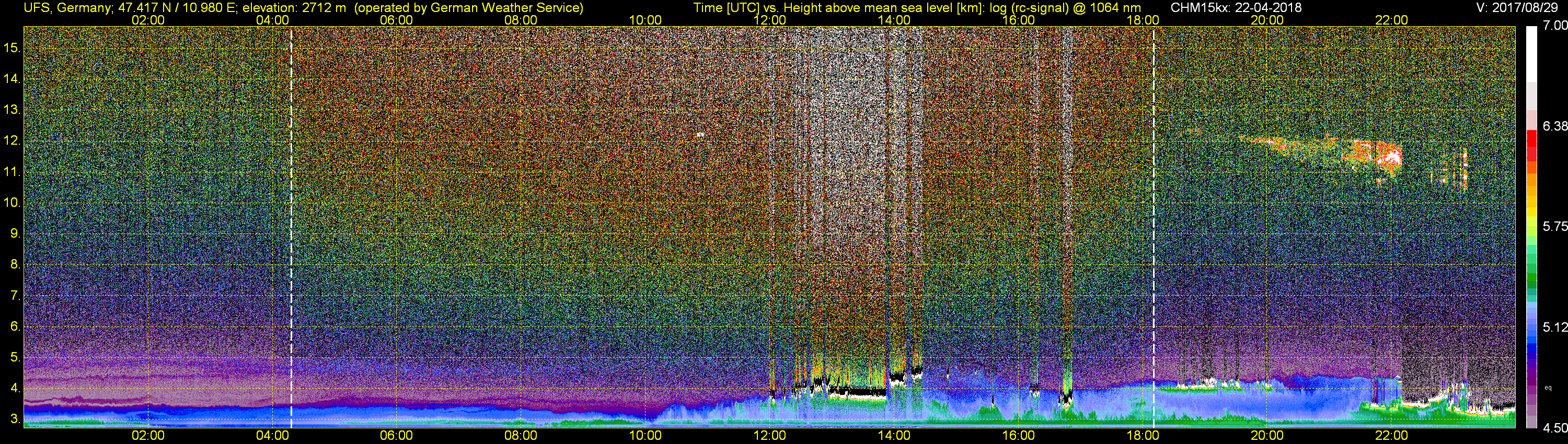1568x444 pixels.
Task: Click the '12.' km height axis label
Action: [12, 141]
